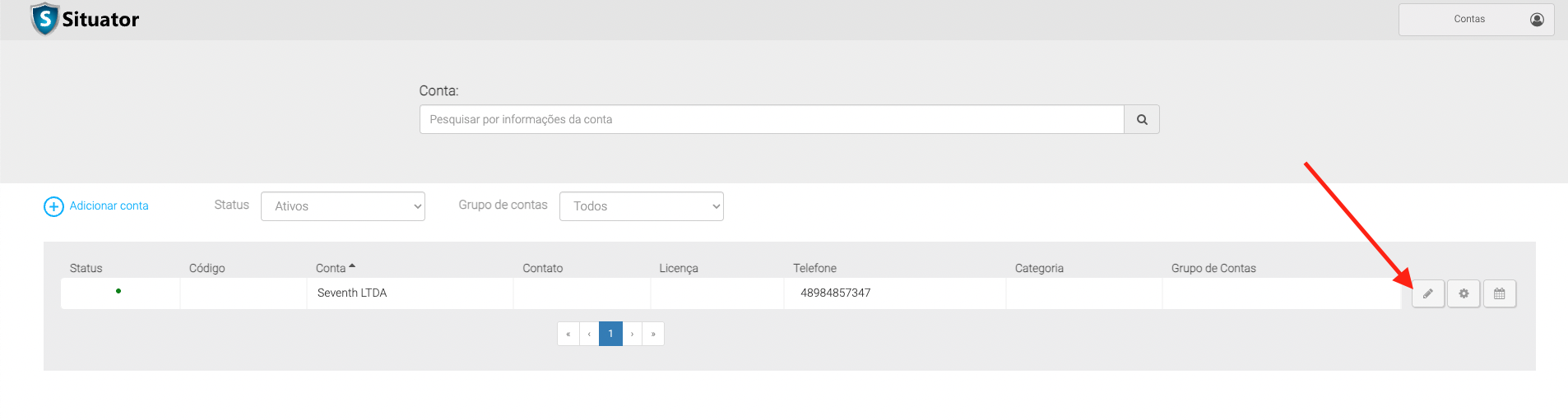This screenshot has height=420, width=1568.
Task: Open the gear settings icon in account row
Action: (x=1464, y=293)
